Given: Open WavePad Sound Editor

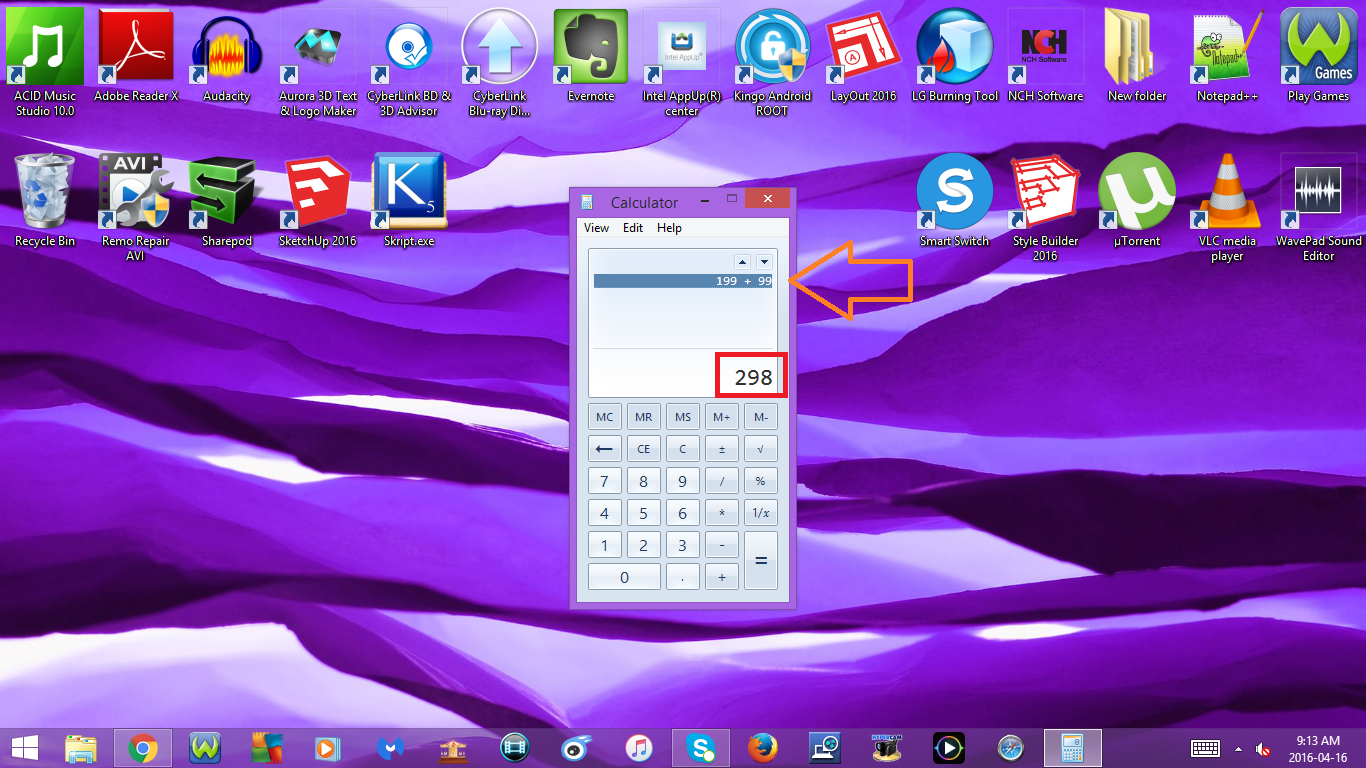Looking at the screenshot, I should 1317,190.
